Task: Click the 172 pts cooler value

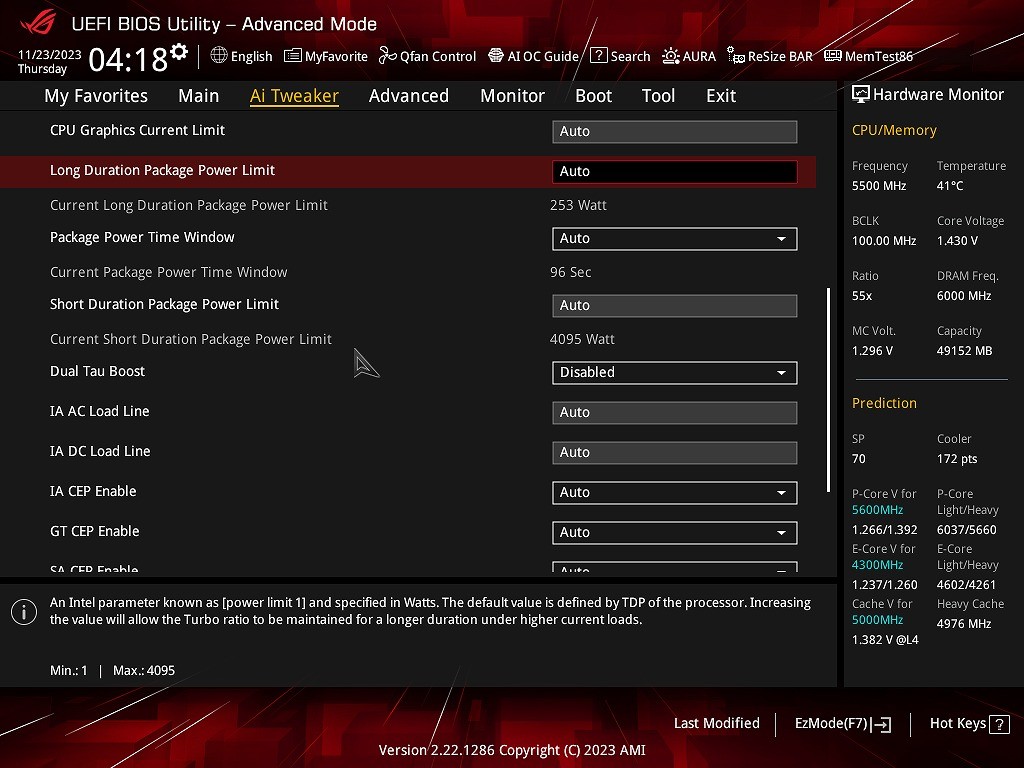Action: tap(957, 458)
